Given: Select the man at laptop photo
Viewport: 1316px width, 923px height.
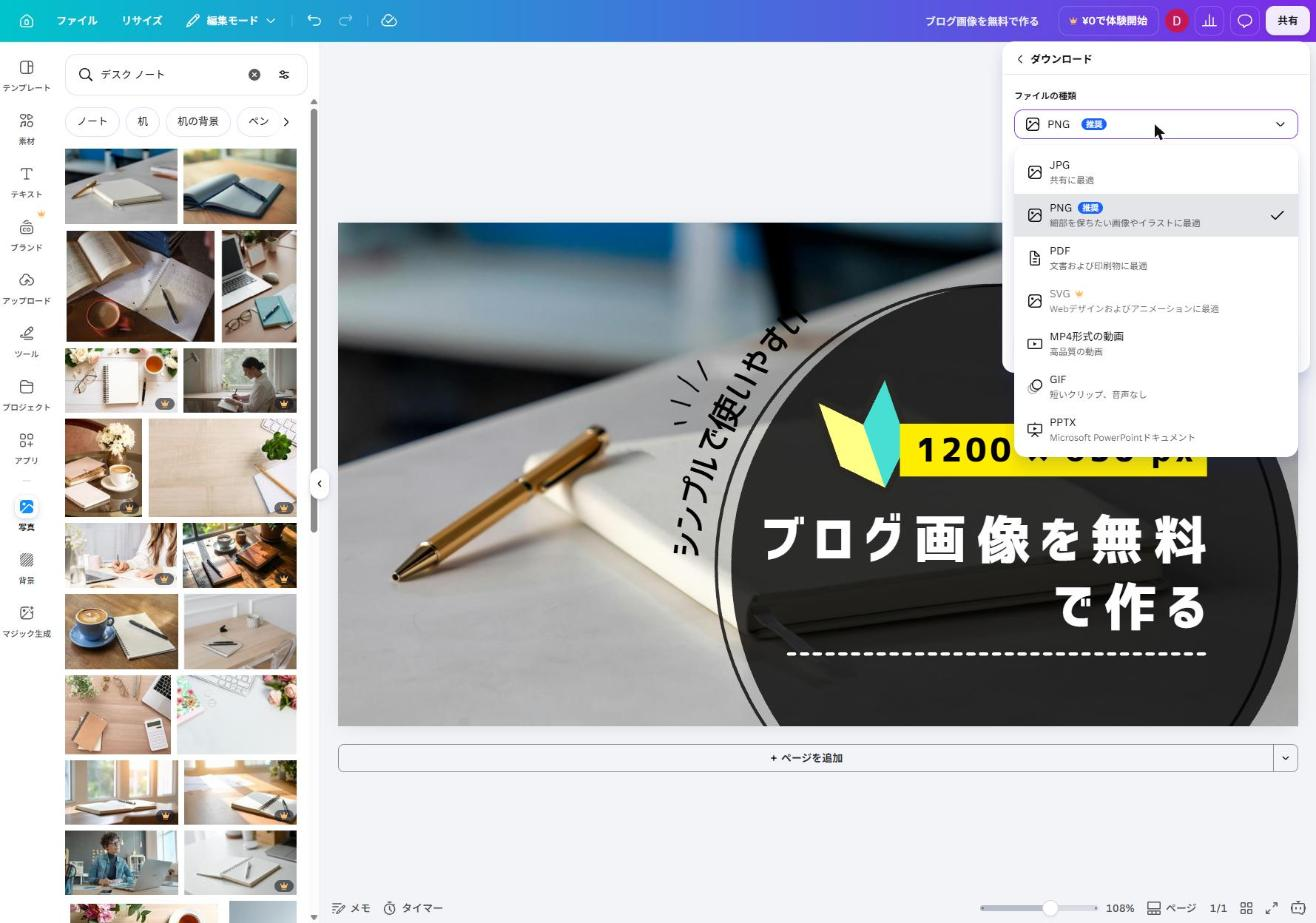Looking at the screenshot, I should click(x=121, y=863).
